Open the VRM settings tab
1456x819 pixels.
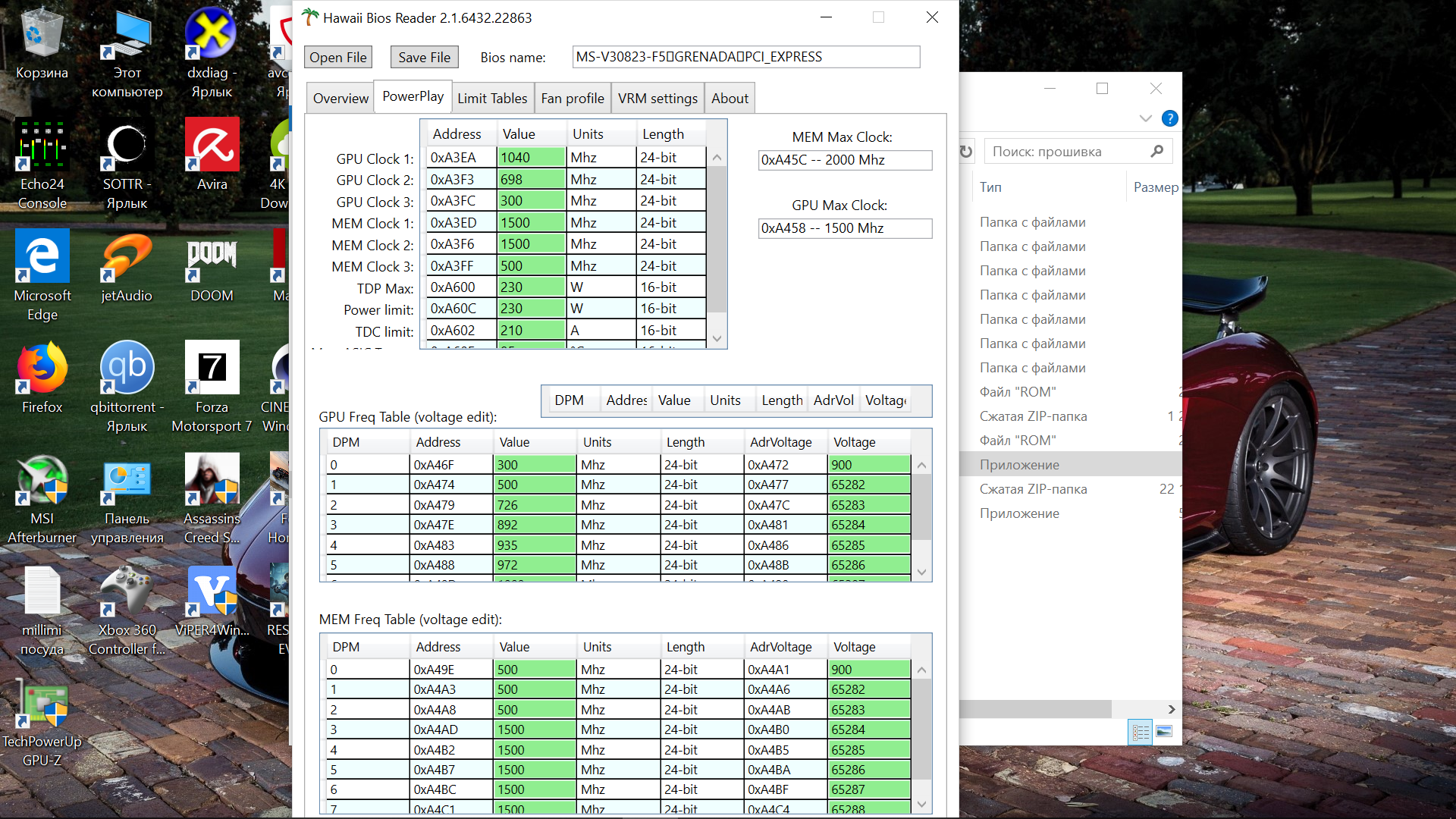coord(657,99)
